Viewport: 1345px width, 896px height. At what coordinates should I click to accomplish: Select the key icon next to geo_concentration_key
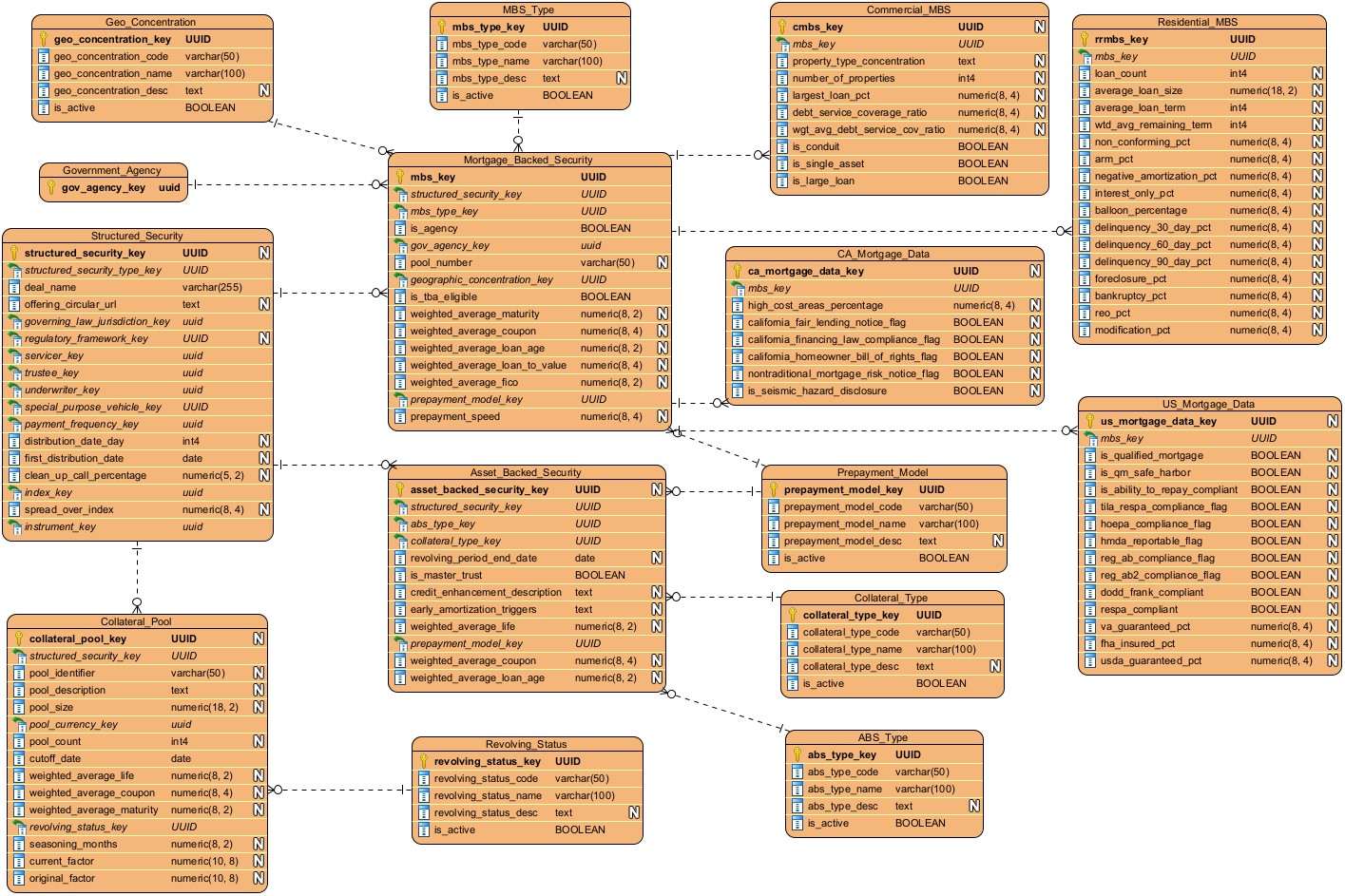coord(44,40)
